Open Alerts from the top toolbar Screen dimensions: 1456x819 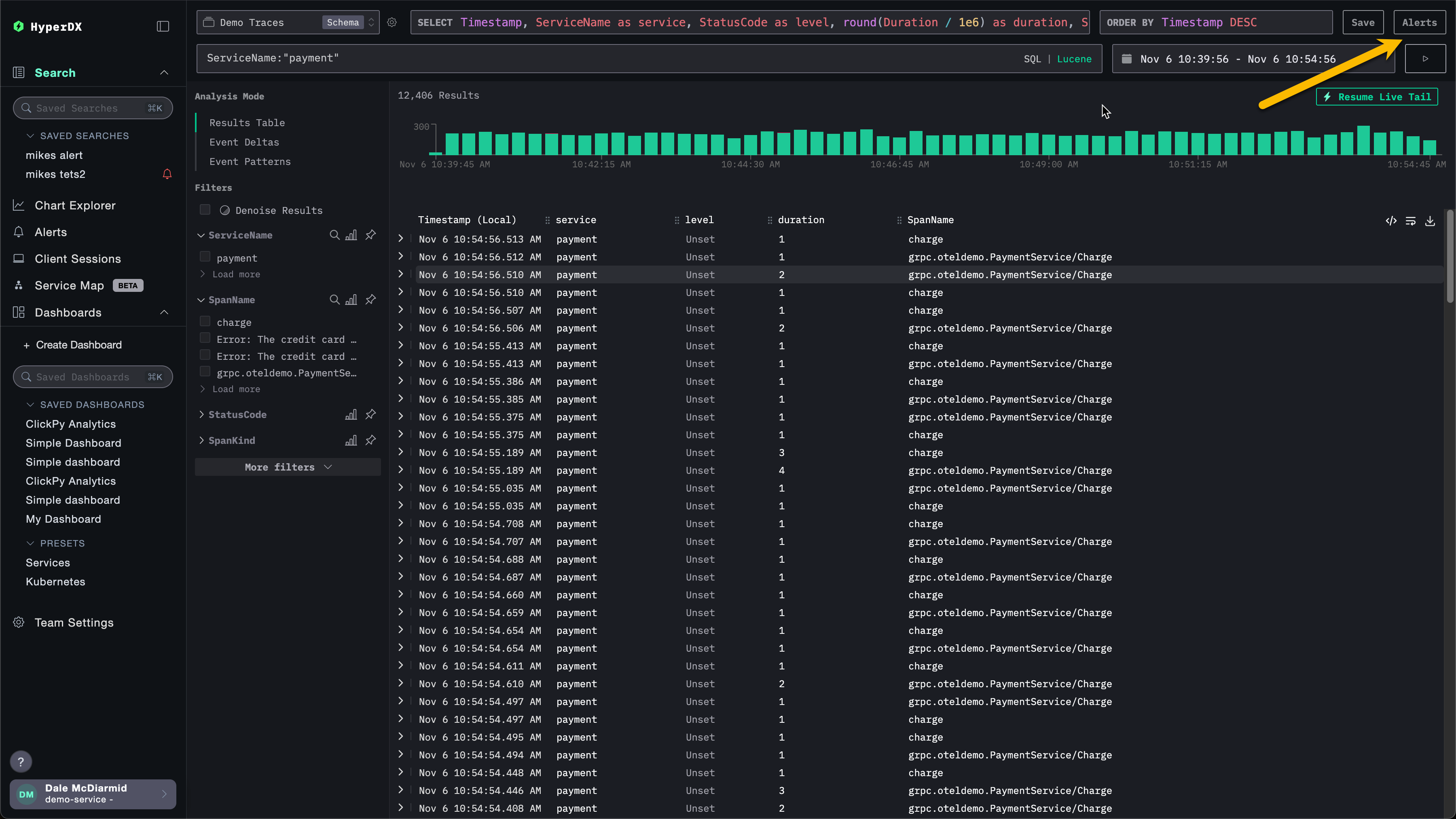click(x=1420, y=22)
